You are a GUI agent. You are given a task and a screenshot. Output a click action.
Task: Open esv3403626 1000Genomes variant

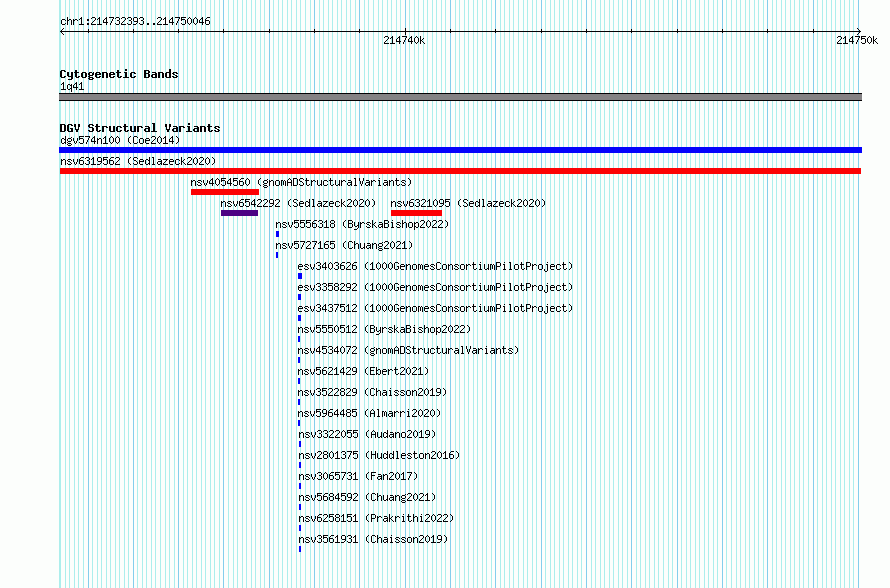435,266
